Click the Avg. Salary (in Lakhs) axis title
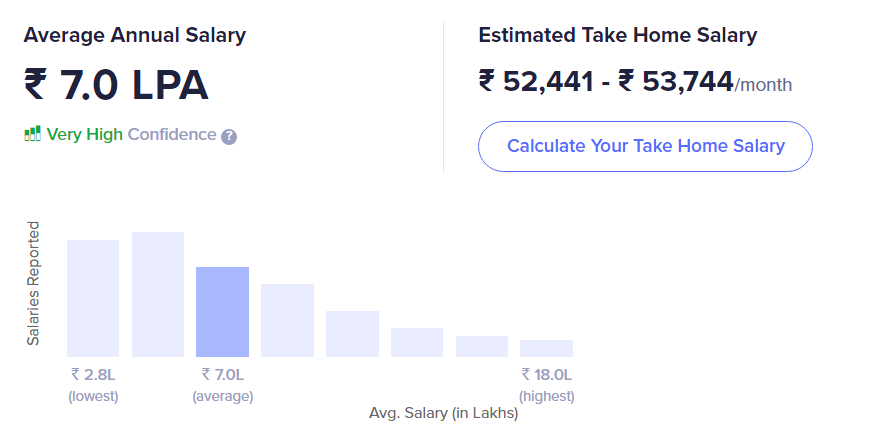 pos(443,413)
